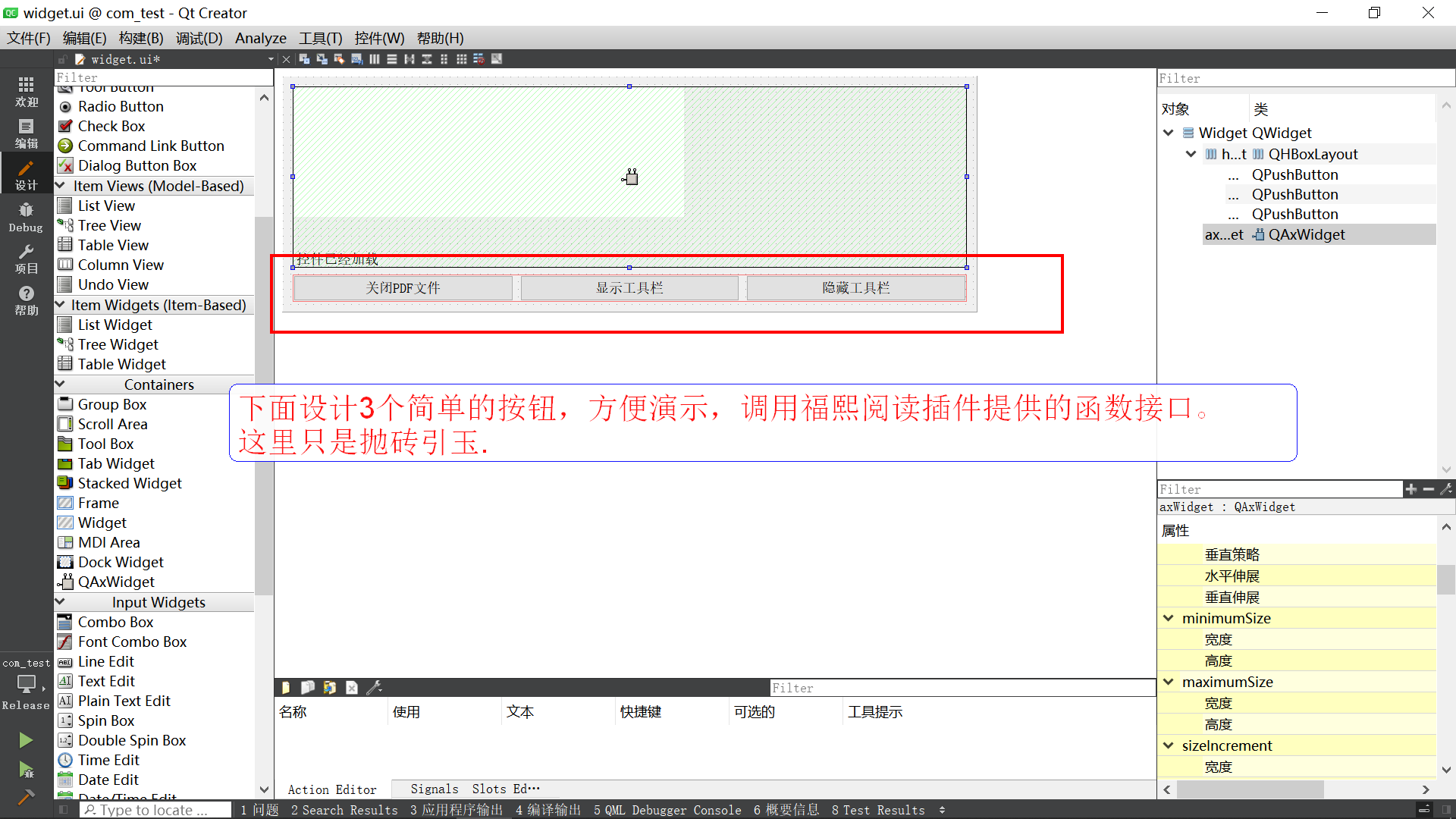Screen dimensions: 1456x819
Task: Switch to the Signals Slots Editor tab
Action: [x=474, y=789]
